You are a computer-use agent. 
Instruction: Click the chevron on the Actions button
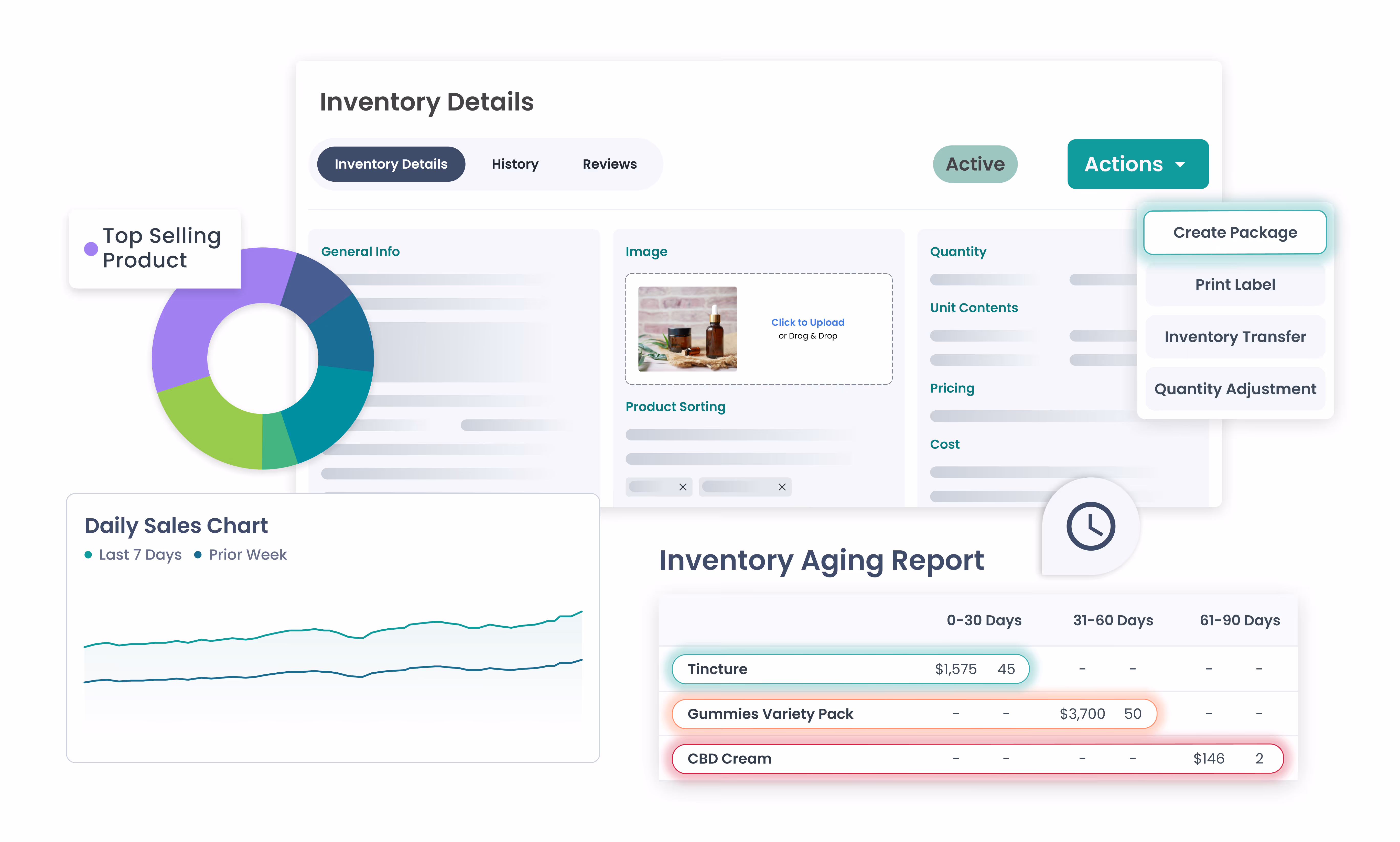click(1180, 165)
